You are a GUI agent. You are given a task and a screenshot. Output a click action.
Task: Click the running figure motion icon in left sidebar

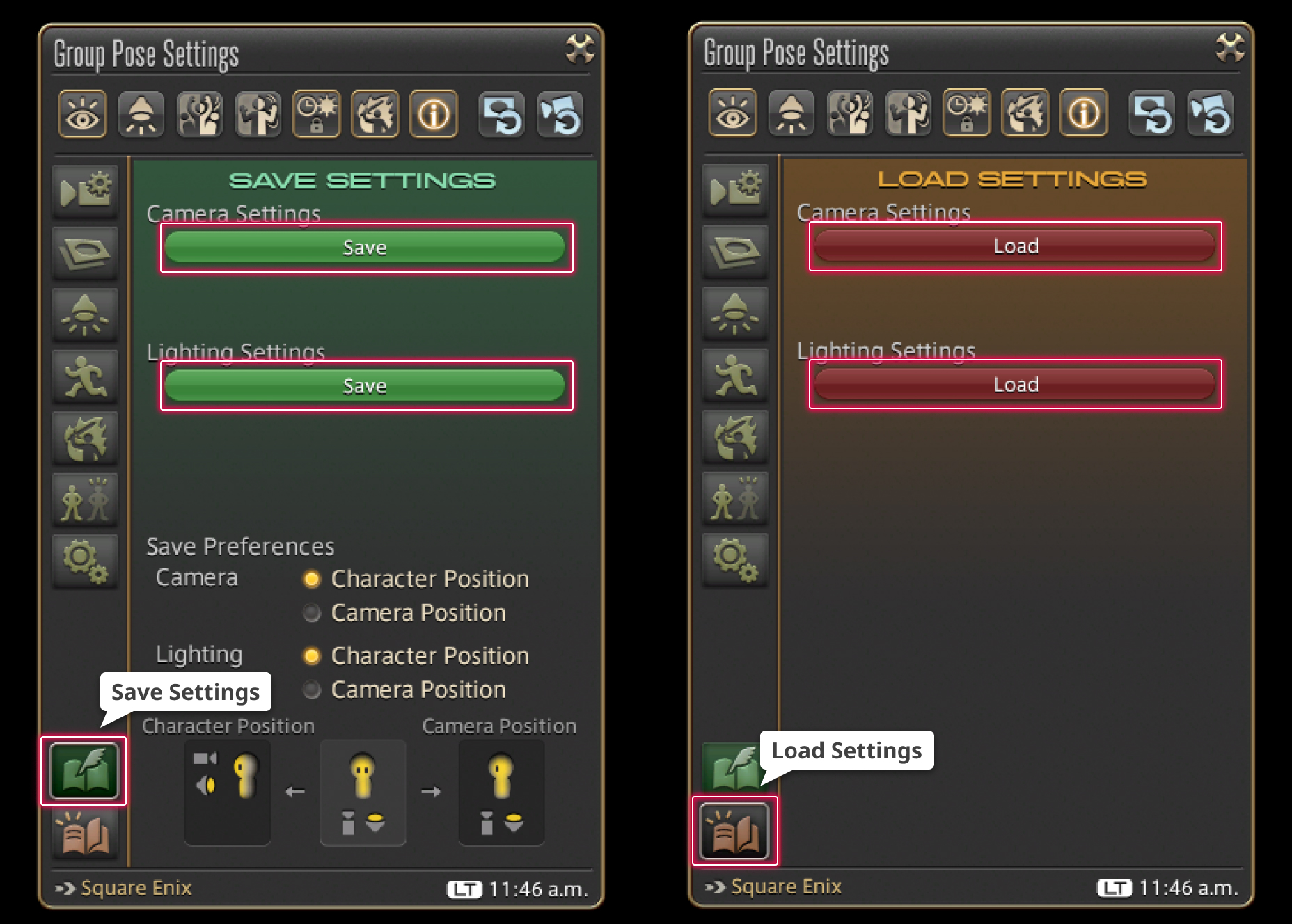(85, 376)
